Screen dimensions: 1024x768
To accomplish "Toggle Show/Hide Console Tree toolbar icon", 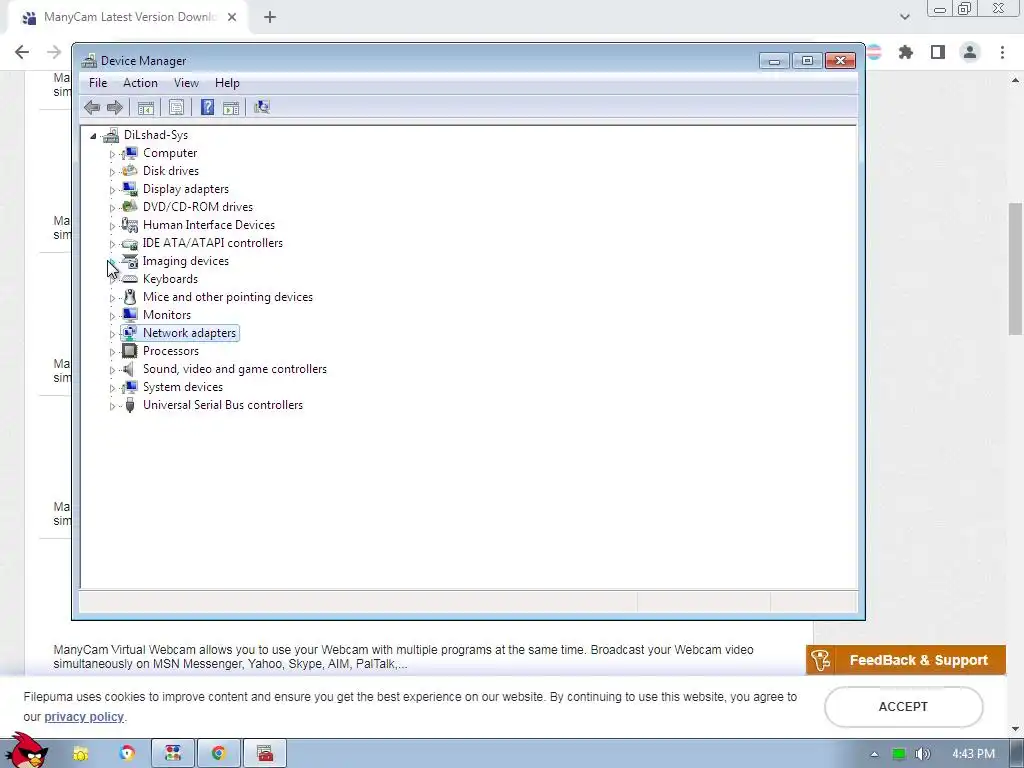I will pyautogui.click(x=146, y=108).
